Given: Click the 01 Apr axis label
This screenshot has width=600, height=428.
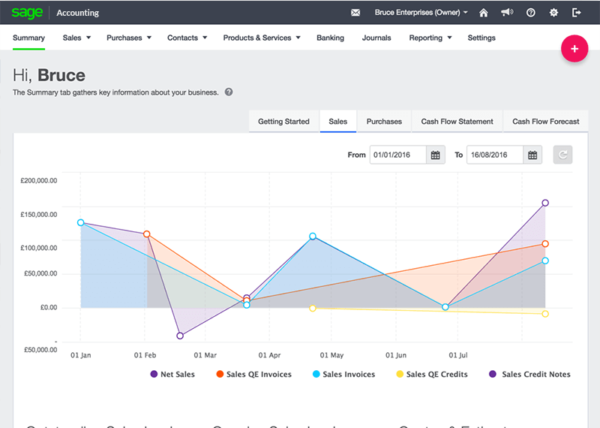Looking at the screenshot, I should [x=269, y=355].
